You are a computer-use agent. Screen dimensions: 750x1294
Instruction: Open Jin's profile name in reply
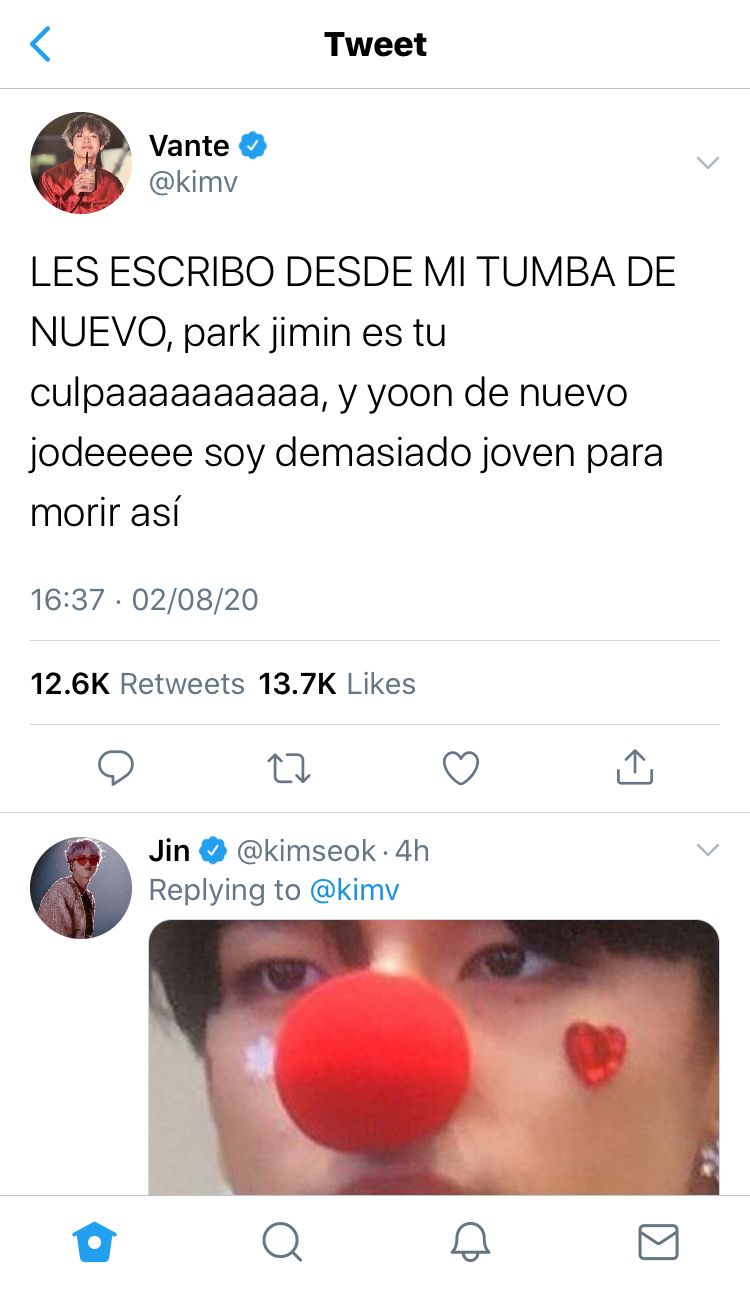(x=169, y=851)
